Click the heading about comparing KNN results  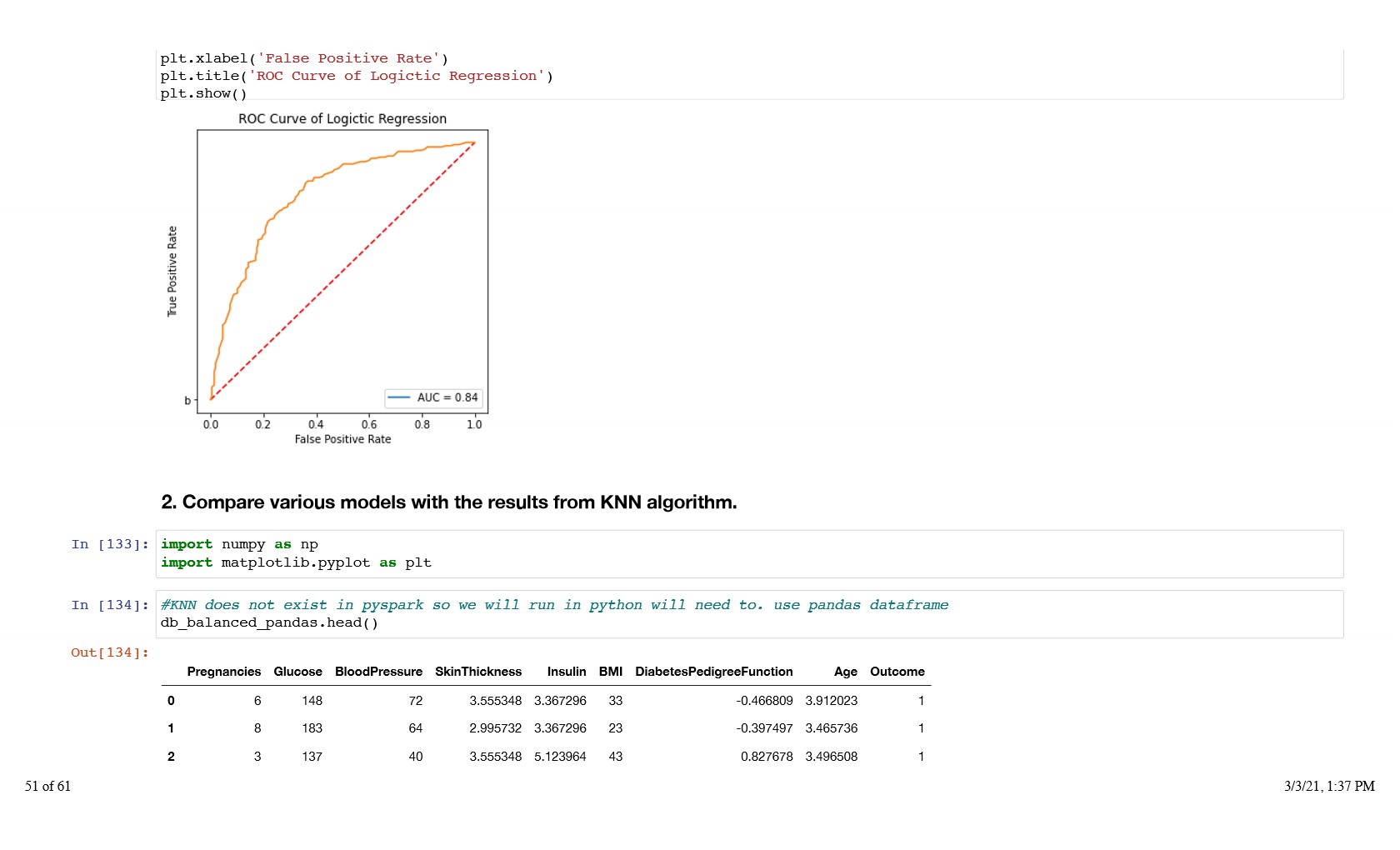pyautogui.click(x=448, y=502)
